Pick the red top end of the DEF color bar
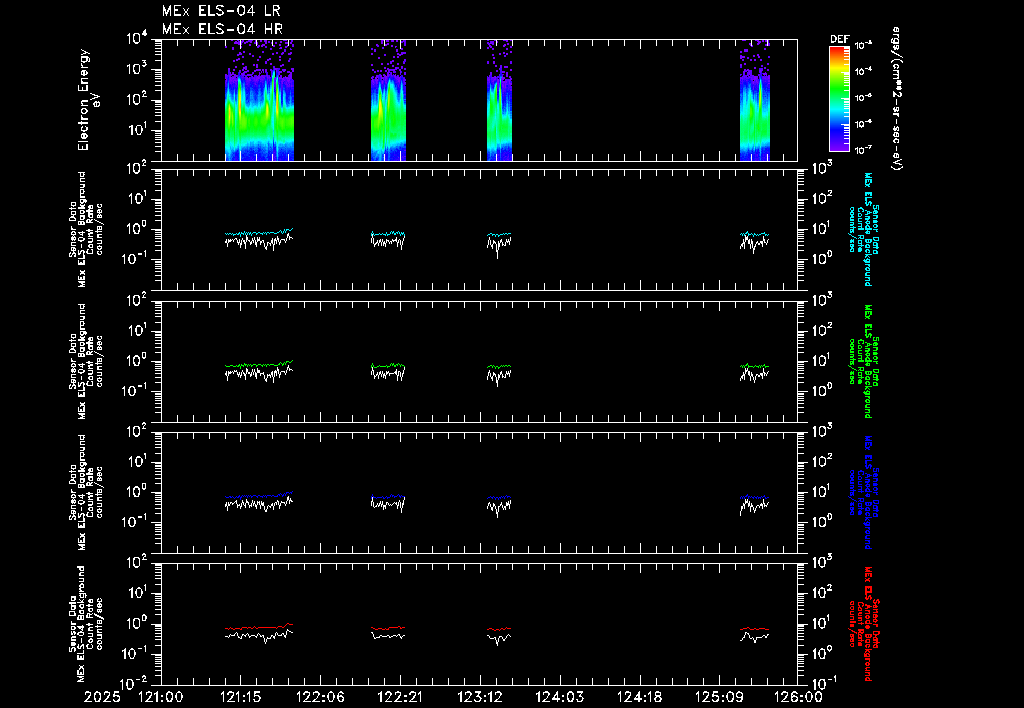This screenshot has height=708, width=1024. 839,50
